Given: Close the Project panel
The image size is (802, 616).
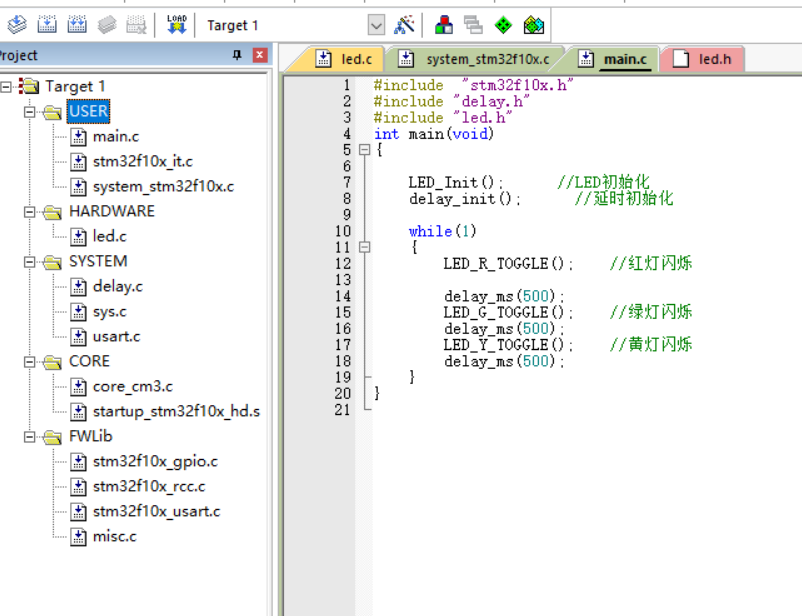Looking at the screenshot, I should coord(260,55).
